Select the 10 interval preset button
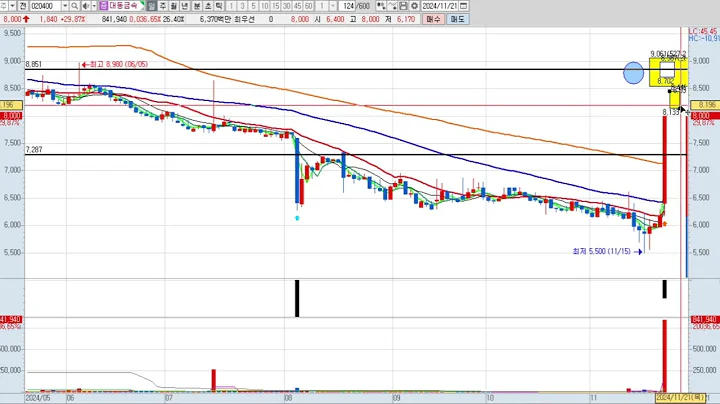The height and width of the screenshot is (404, 720). 264,6
